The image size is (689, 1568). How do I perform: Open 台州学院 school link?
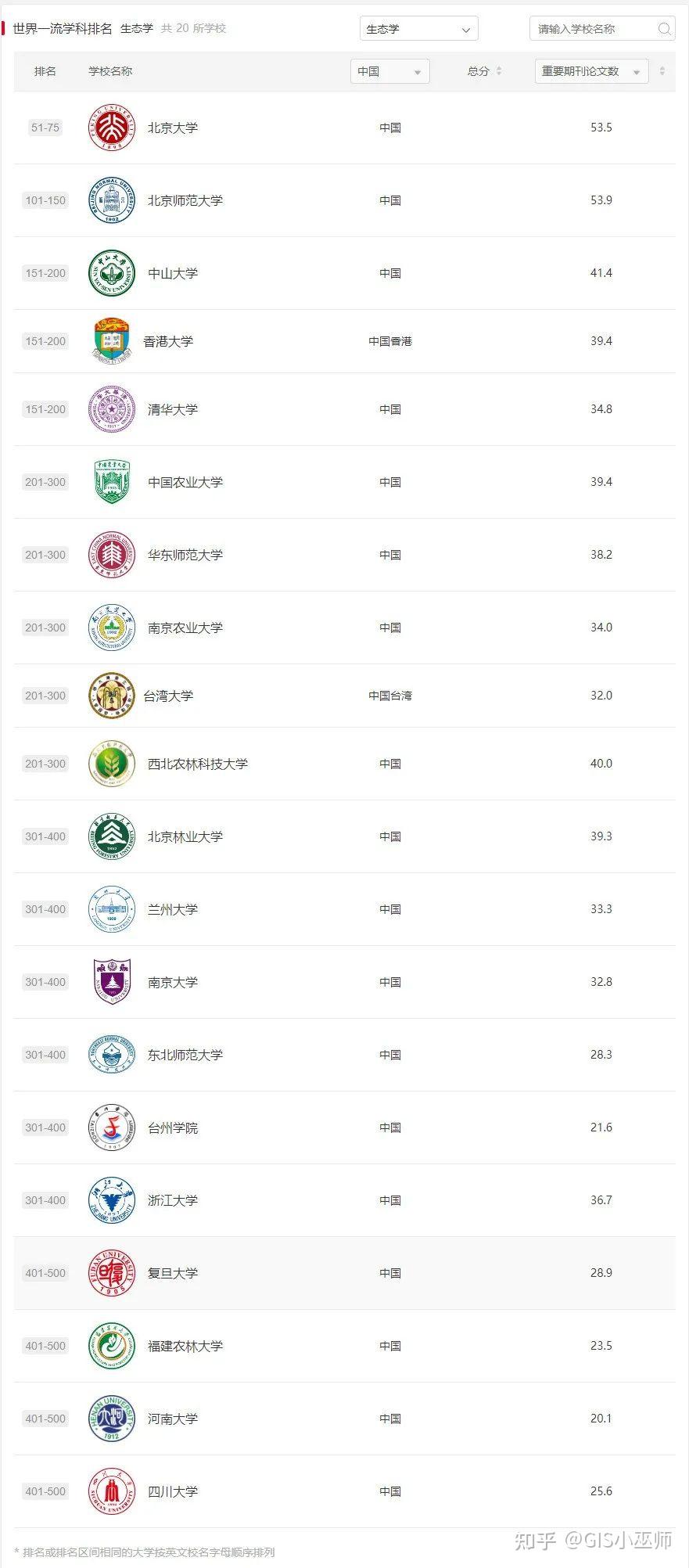173,1127
